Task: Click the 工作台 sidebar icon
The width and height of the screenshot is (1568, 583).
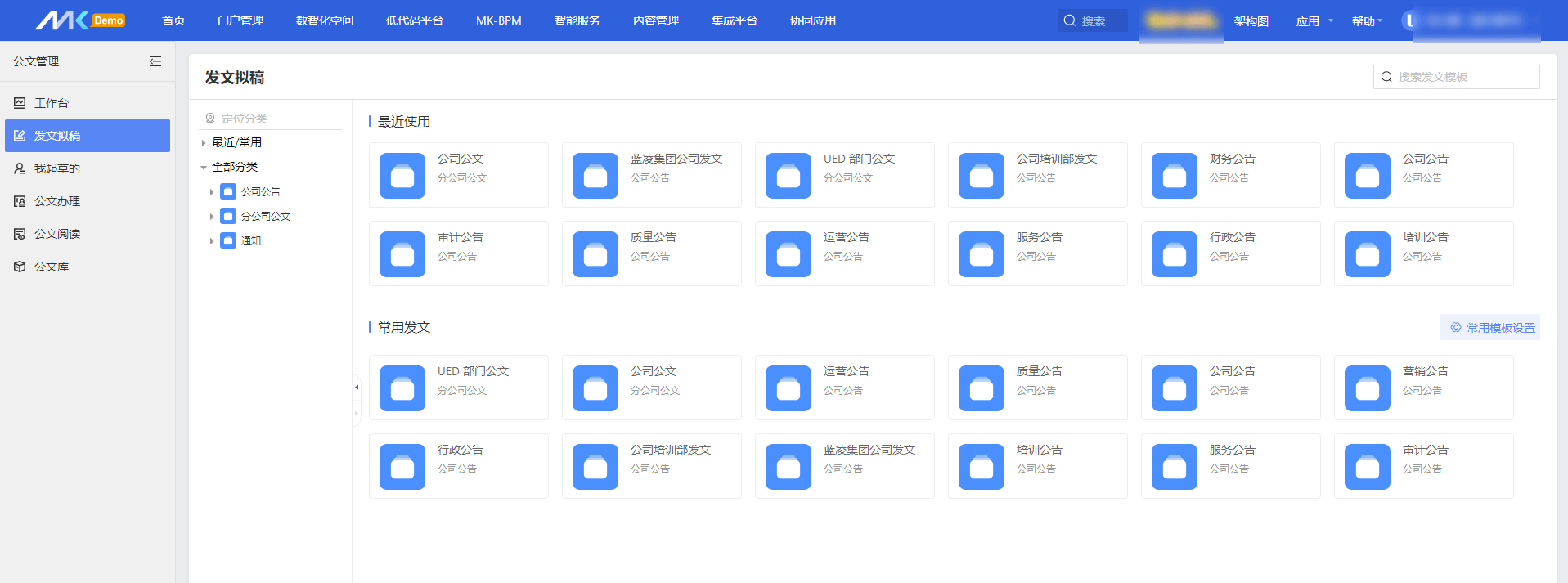Action: point(20,103)
